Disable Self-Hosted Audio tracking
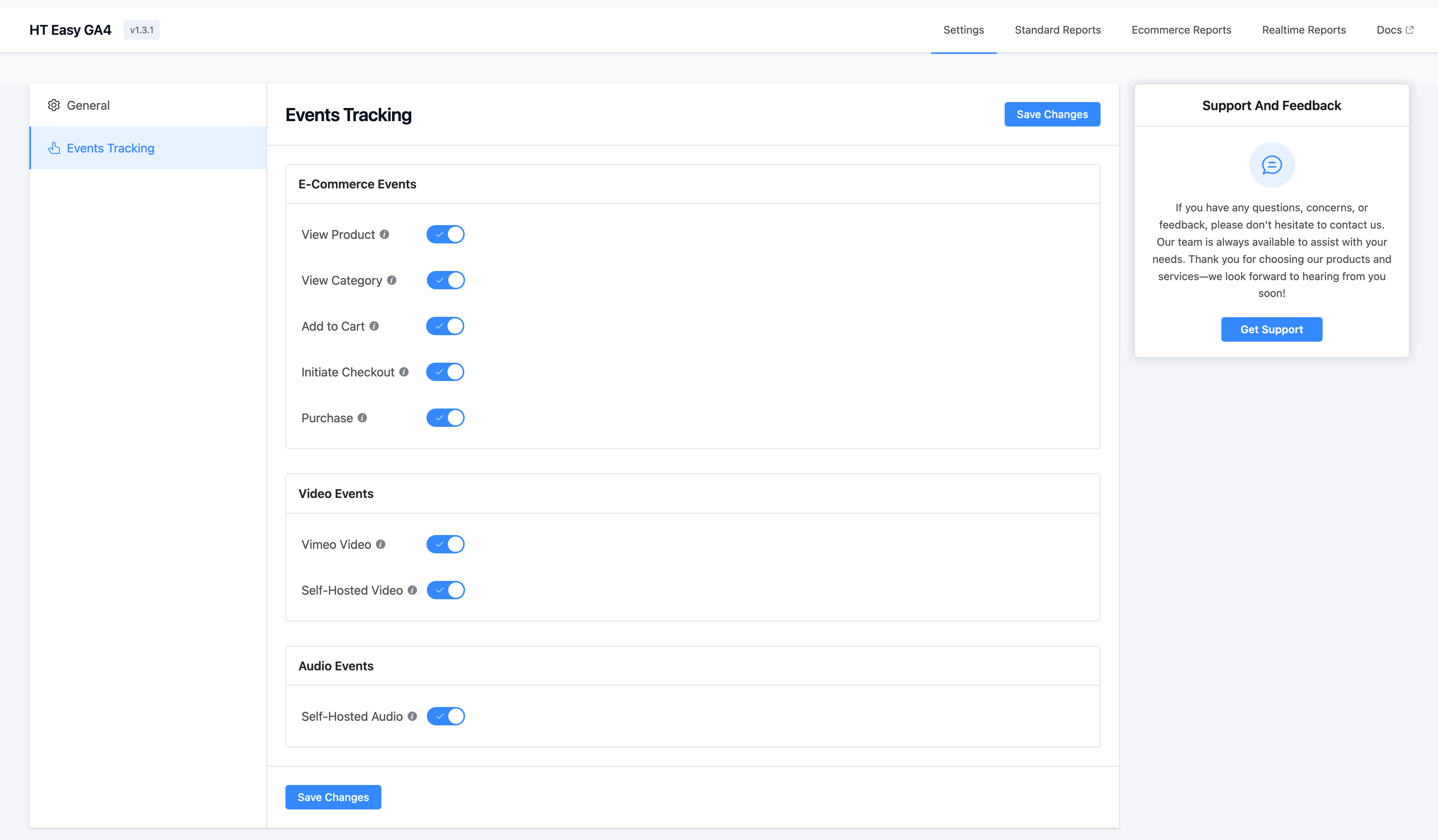Image resolution: width=1438 pixels, height=840 pixels. coord(445,716)
